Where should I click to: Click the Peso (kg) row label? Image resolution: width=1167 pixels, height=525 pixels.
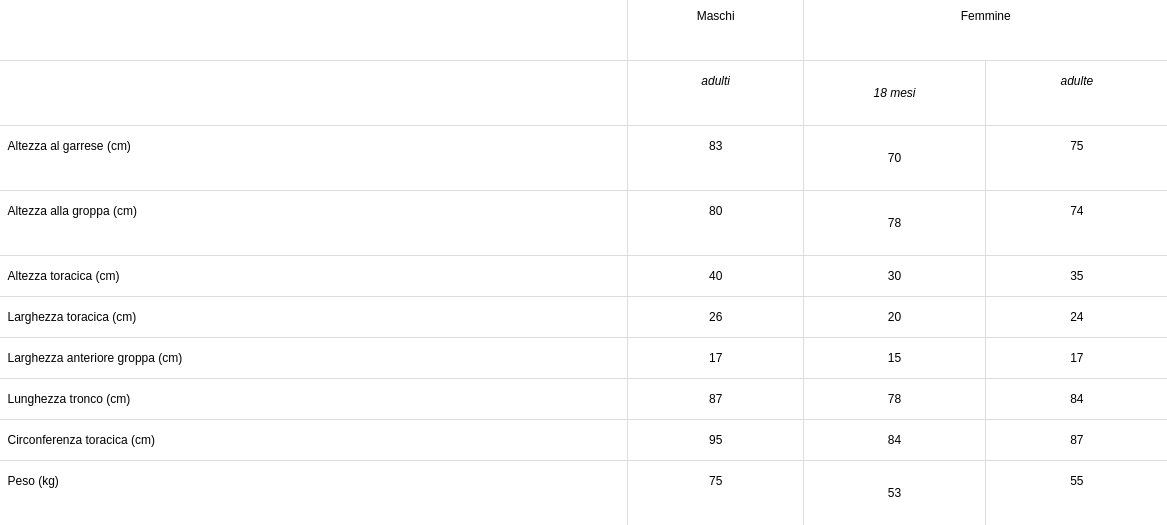click(x=33, y=481)
